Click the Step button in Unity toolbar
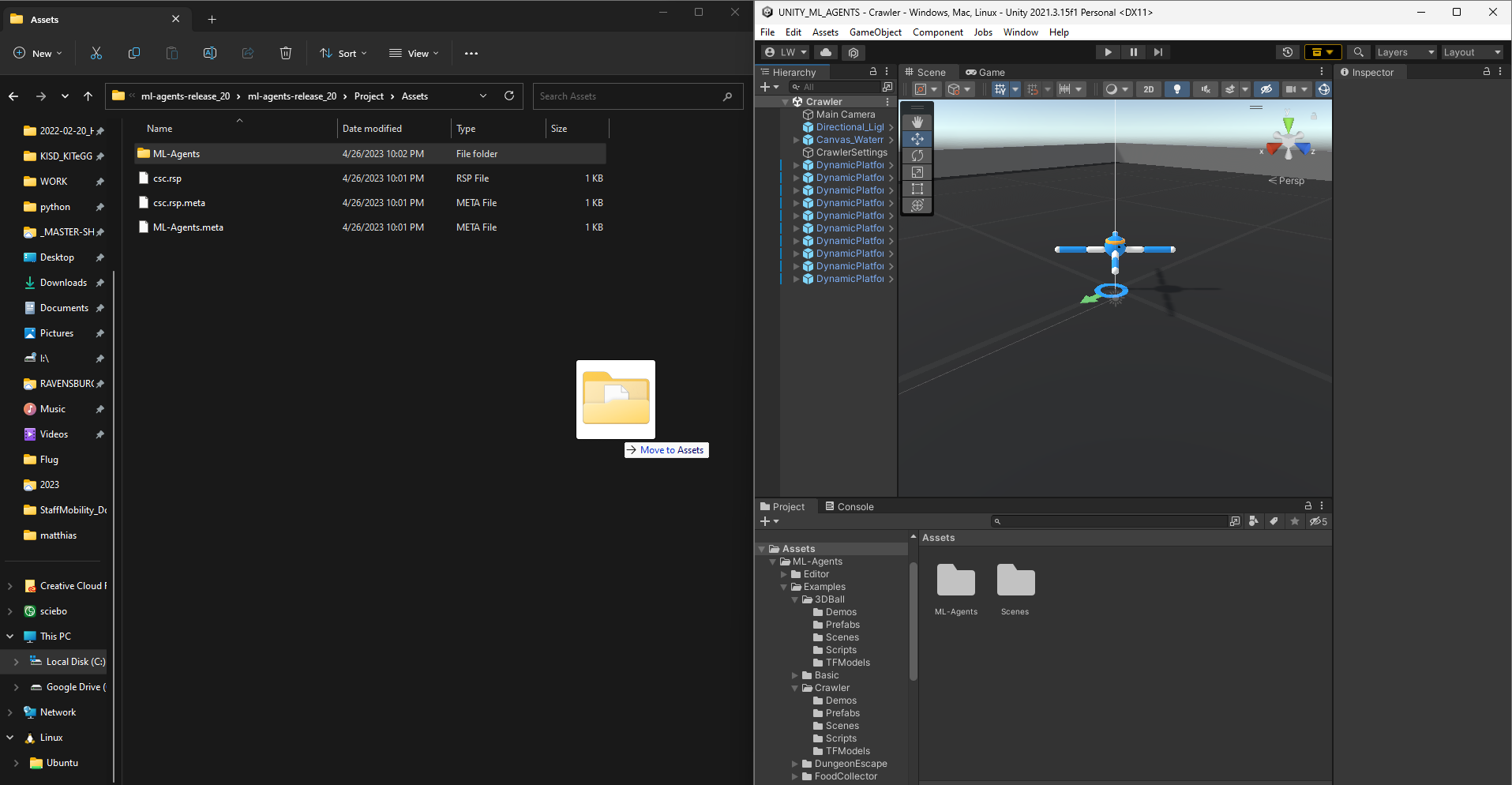The image size is (1512, 785). pyautogui.click(x=1158, y=52)
